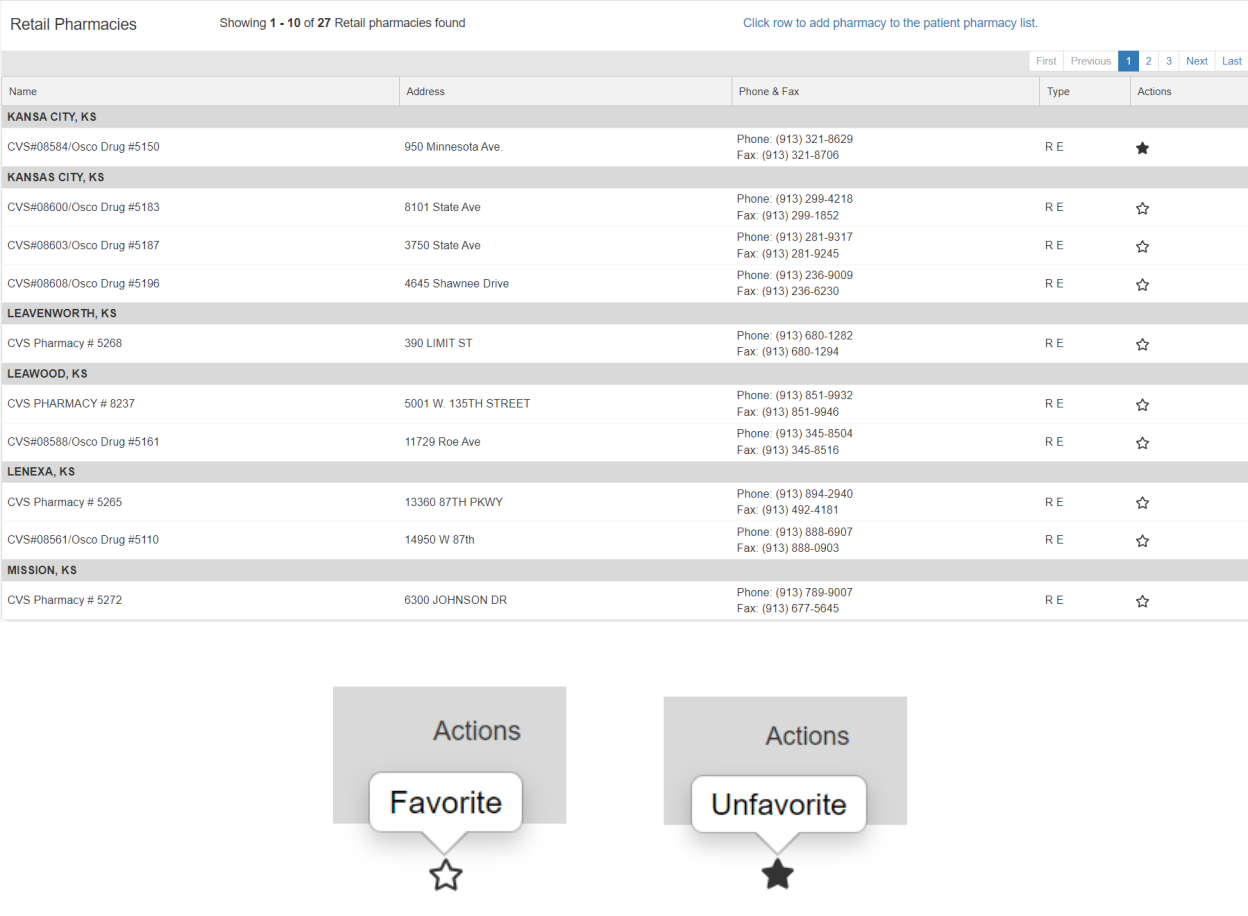Click R E type for 14950 W 87th
Viewport: 1248px width, 916px height.
click(1054, 539)
